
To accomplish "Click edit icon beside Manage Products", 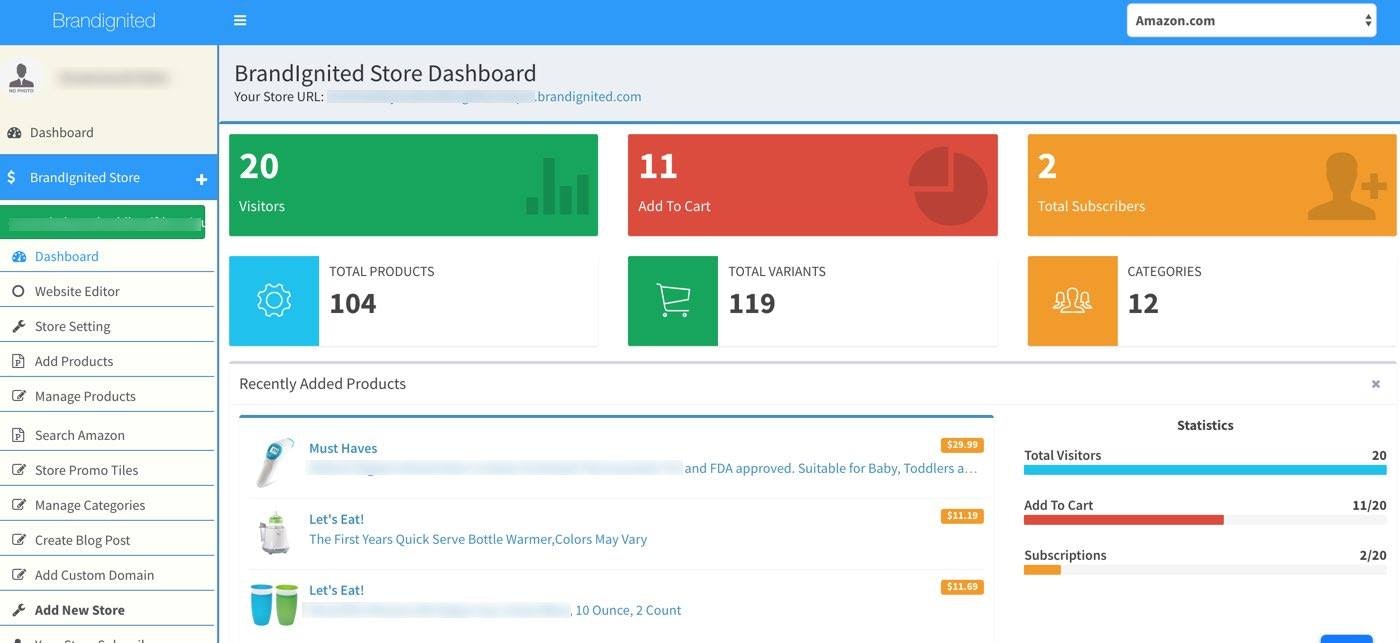I will click(18, 396).
